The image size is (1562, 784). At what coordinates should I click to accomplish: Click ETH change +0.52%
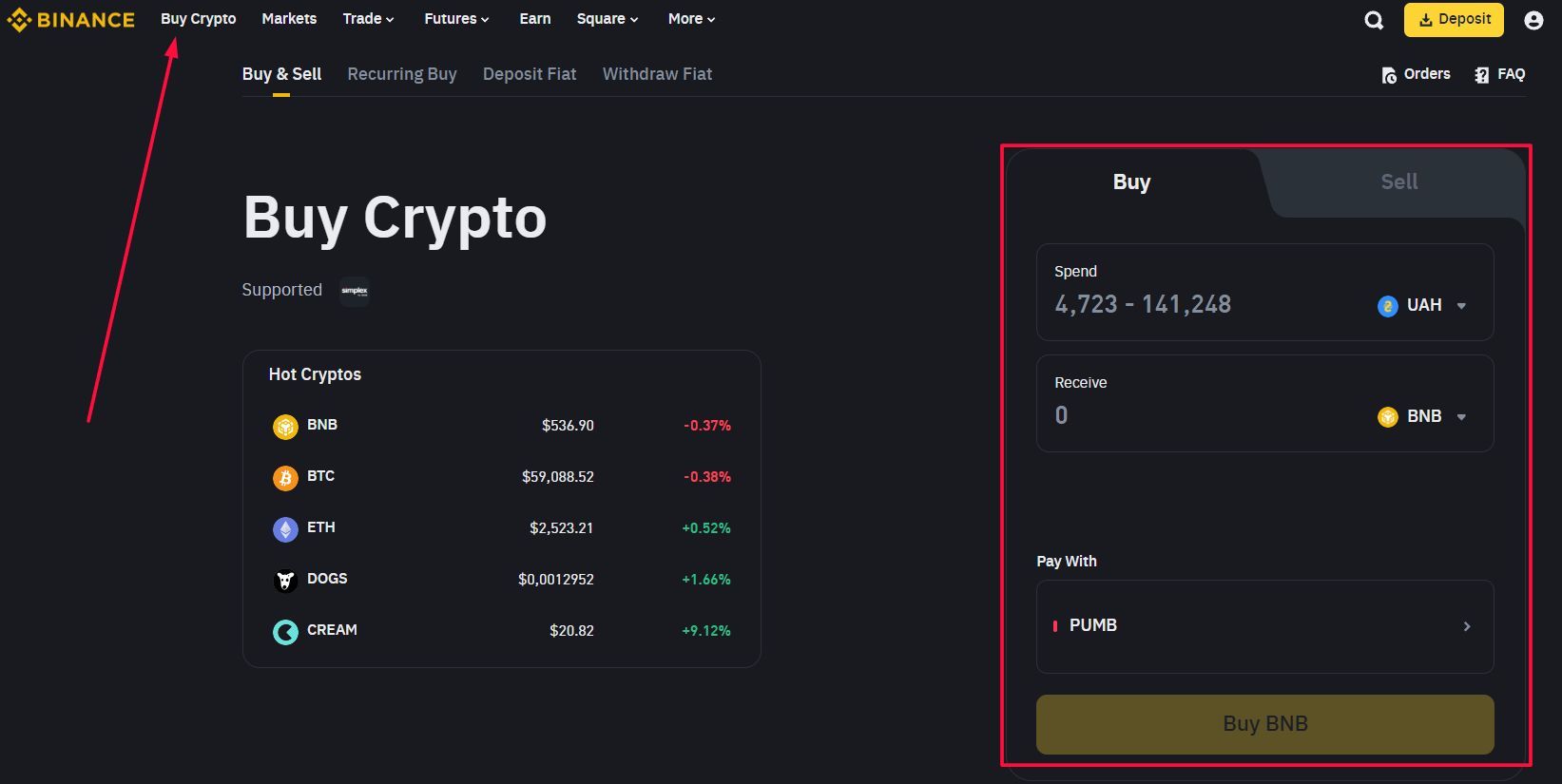(706, 528)
